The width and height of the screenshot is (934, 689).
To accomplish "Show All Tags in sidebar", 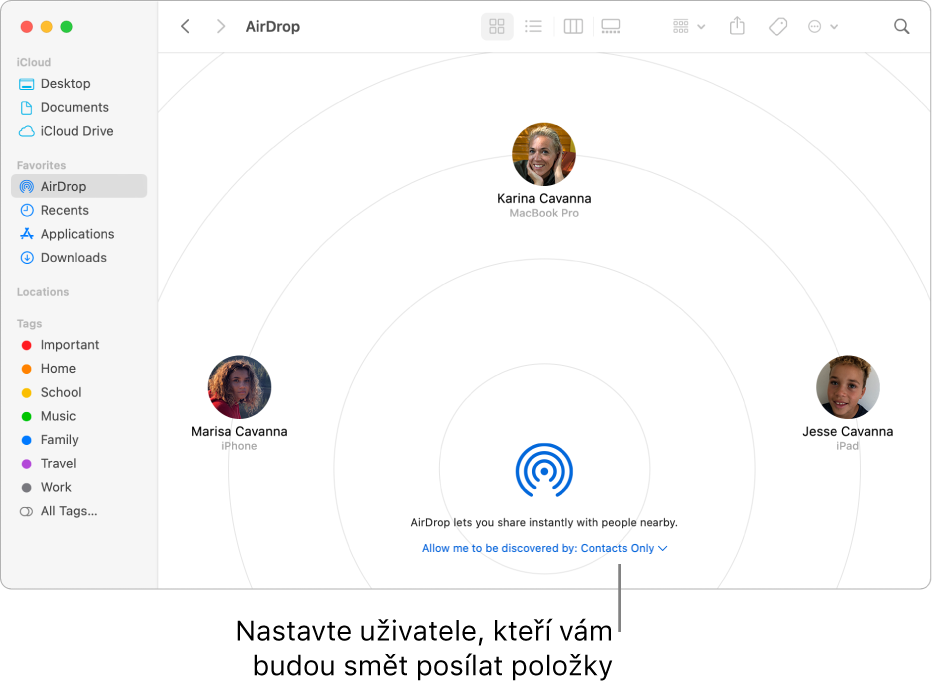I will [79, 511].
